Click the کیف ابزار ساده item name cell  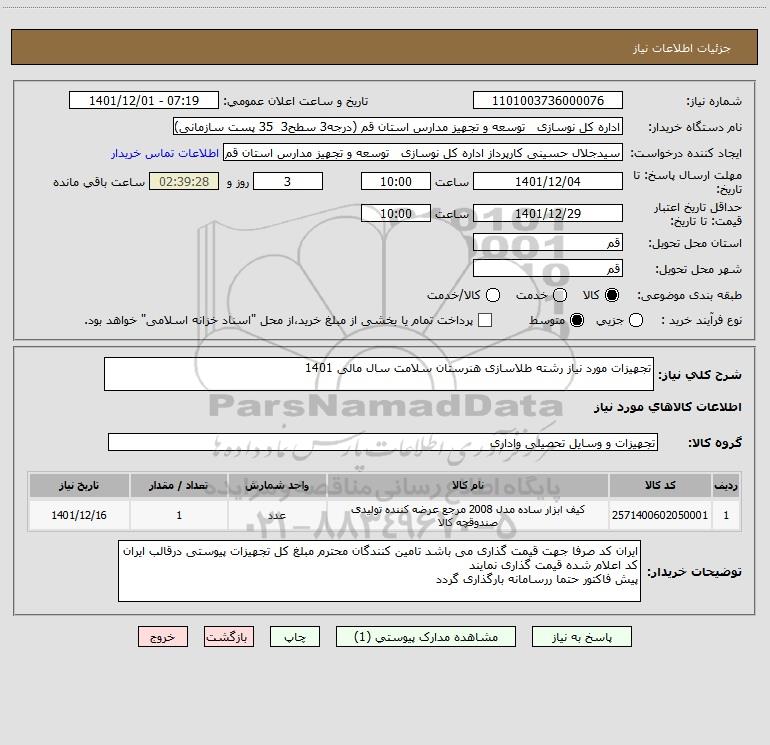[468, 515]
